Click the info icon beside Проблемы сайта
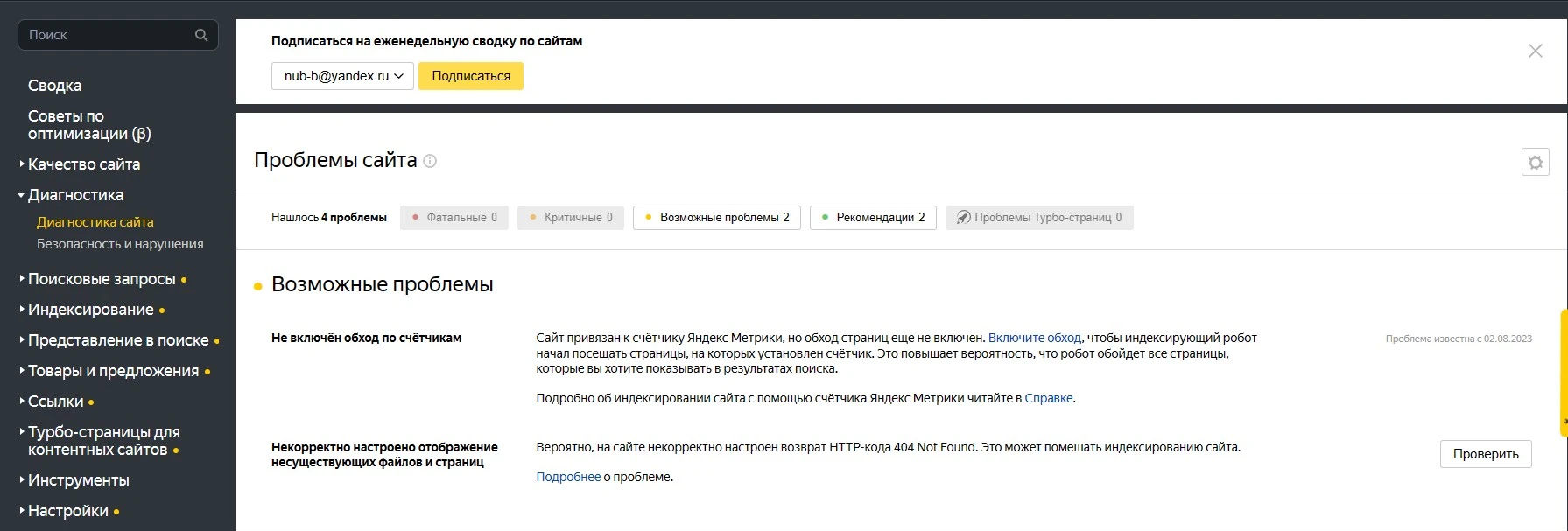1568x531 pixels. pyautogui.click(x=430, y=161)
